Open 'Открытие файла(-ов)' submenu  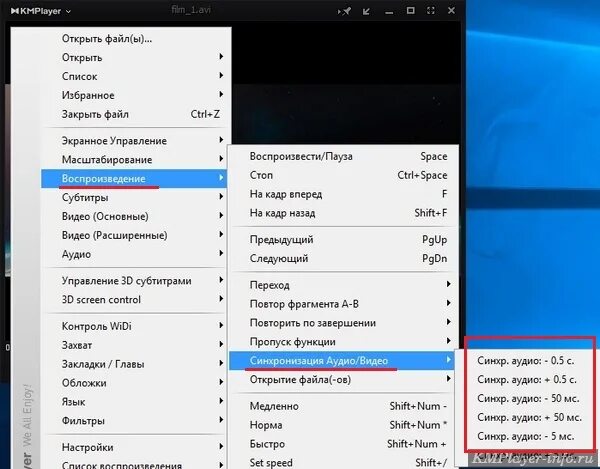pyautogui.click(x=342, y=379)
